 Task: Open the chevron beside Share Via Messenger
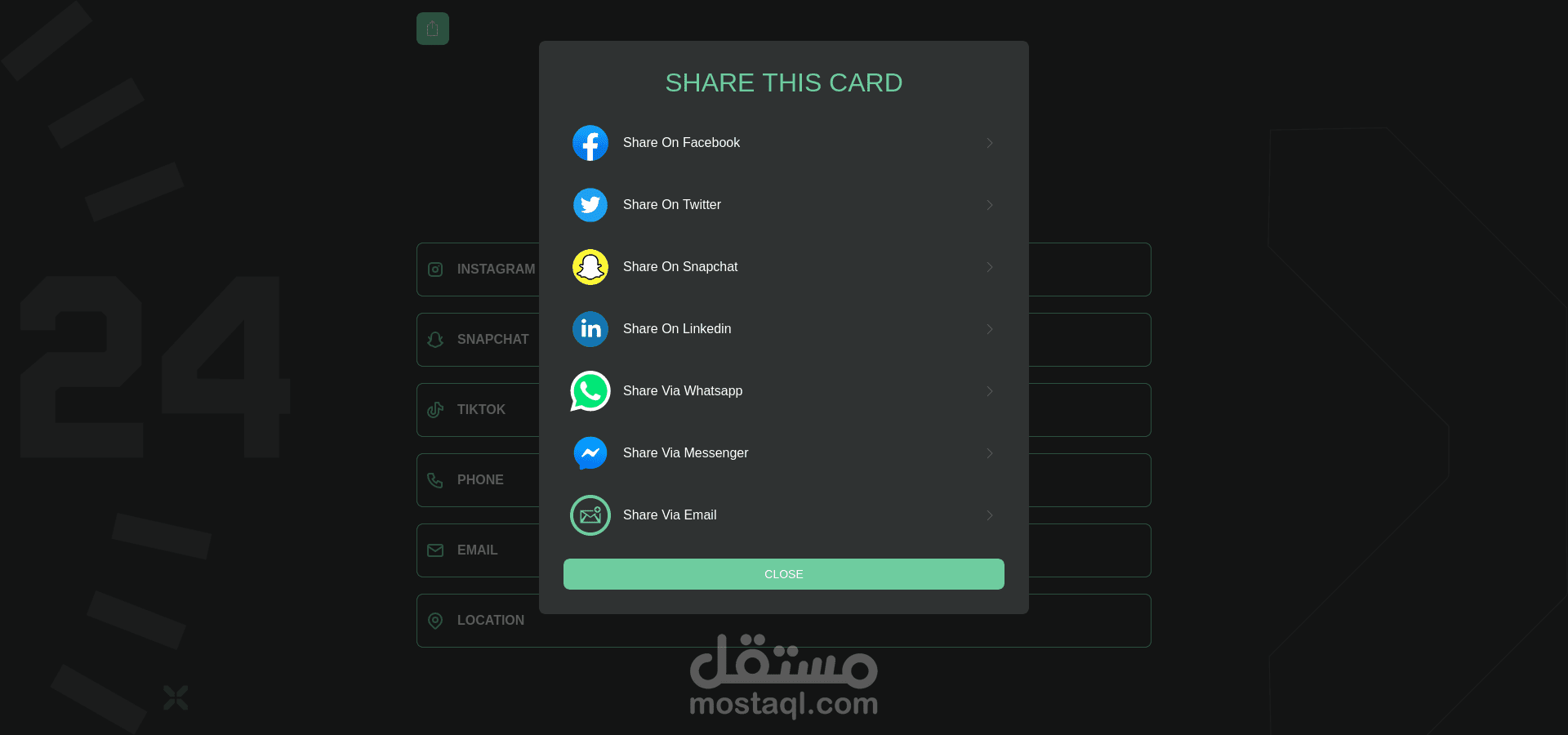pos(990,453)
